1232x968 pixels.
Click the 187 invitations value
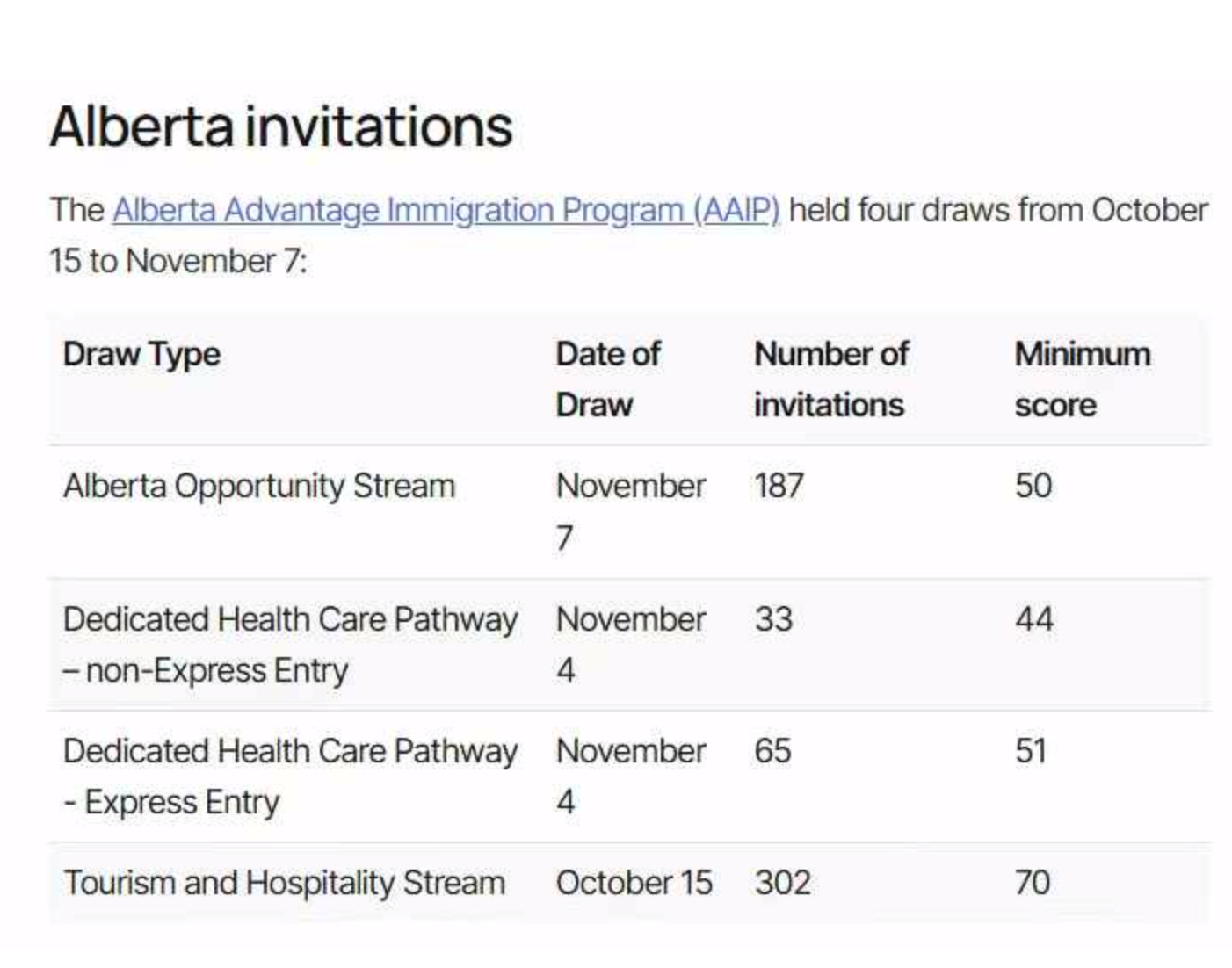779,486
